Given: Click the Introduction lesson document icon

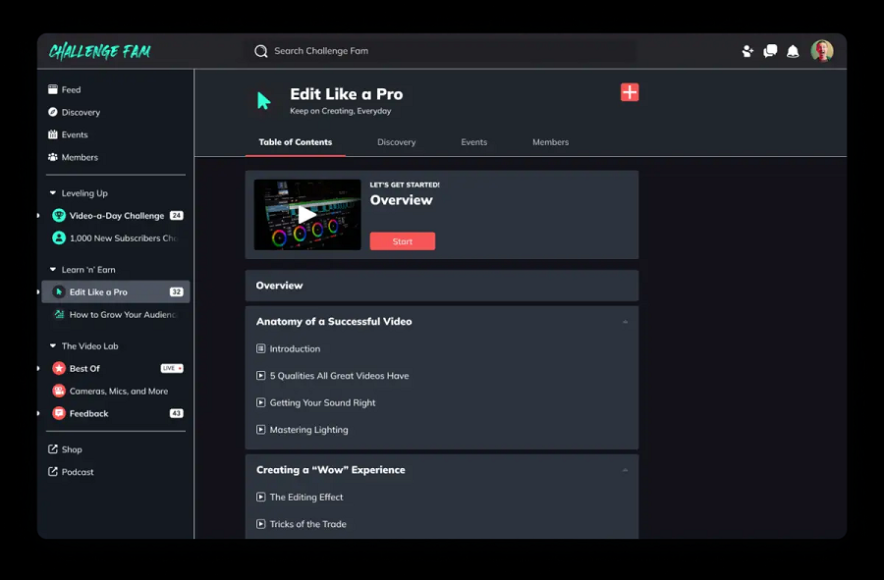Looking at the screenshot, I should [260, 348].
